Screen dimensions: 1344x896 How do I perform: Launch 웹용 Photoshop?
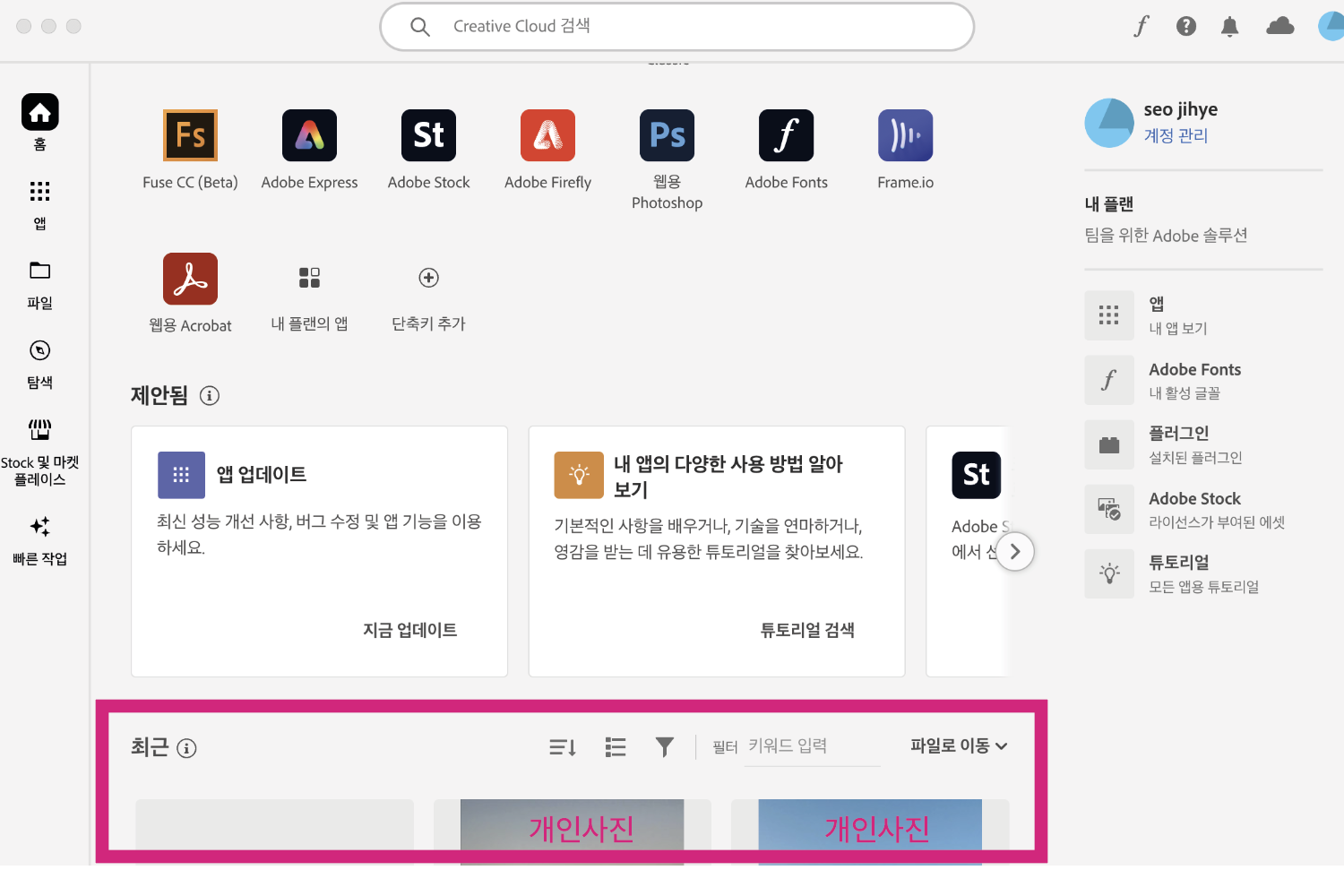tap(667, 135)
